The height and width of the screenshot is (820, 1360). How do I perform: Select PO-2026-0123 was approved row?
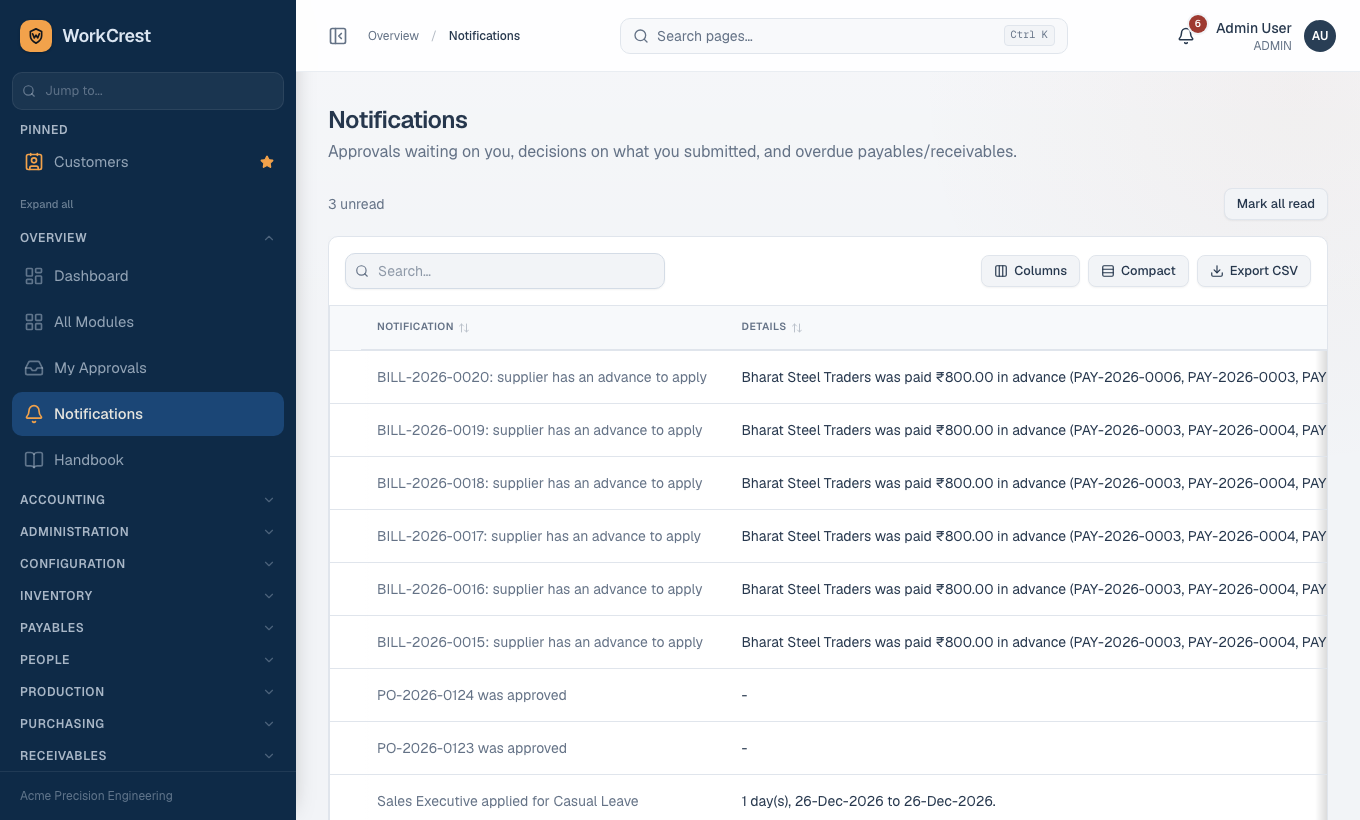(x=828, y=749)
